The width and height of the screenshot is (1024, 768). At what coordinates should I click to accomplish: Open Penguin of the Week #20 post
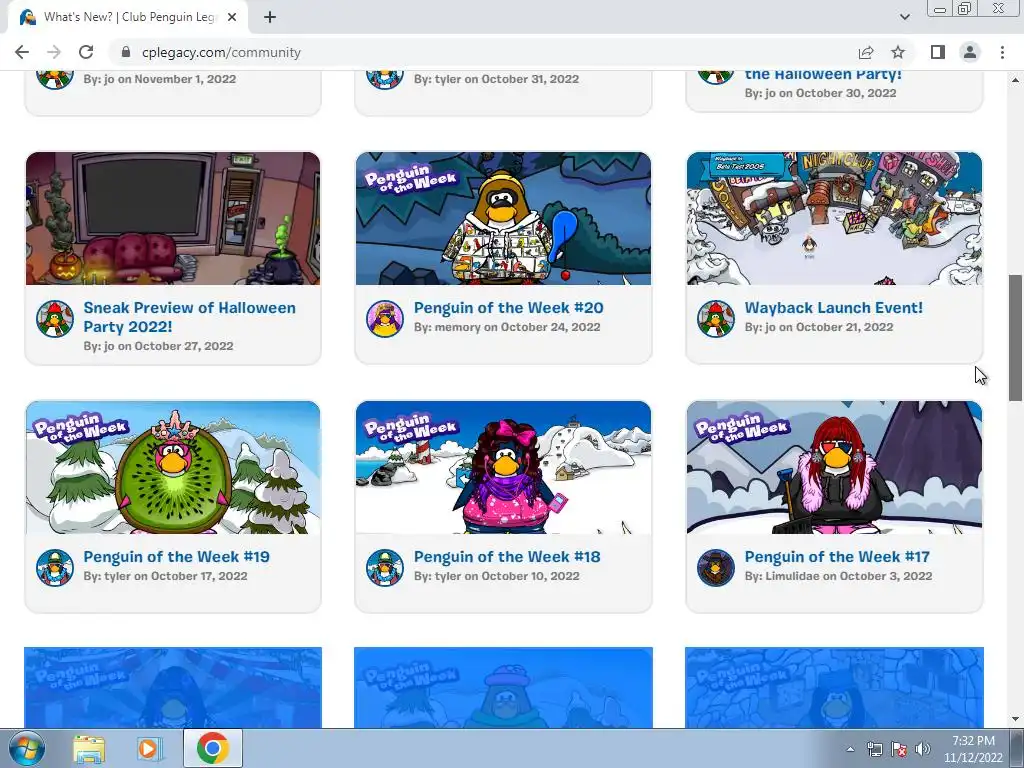click(x=508, y=308)
